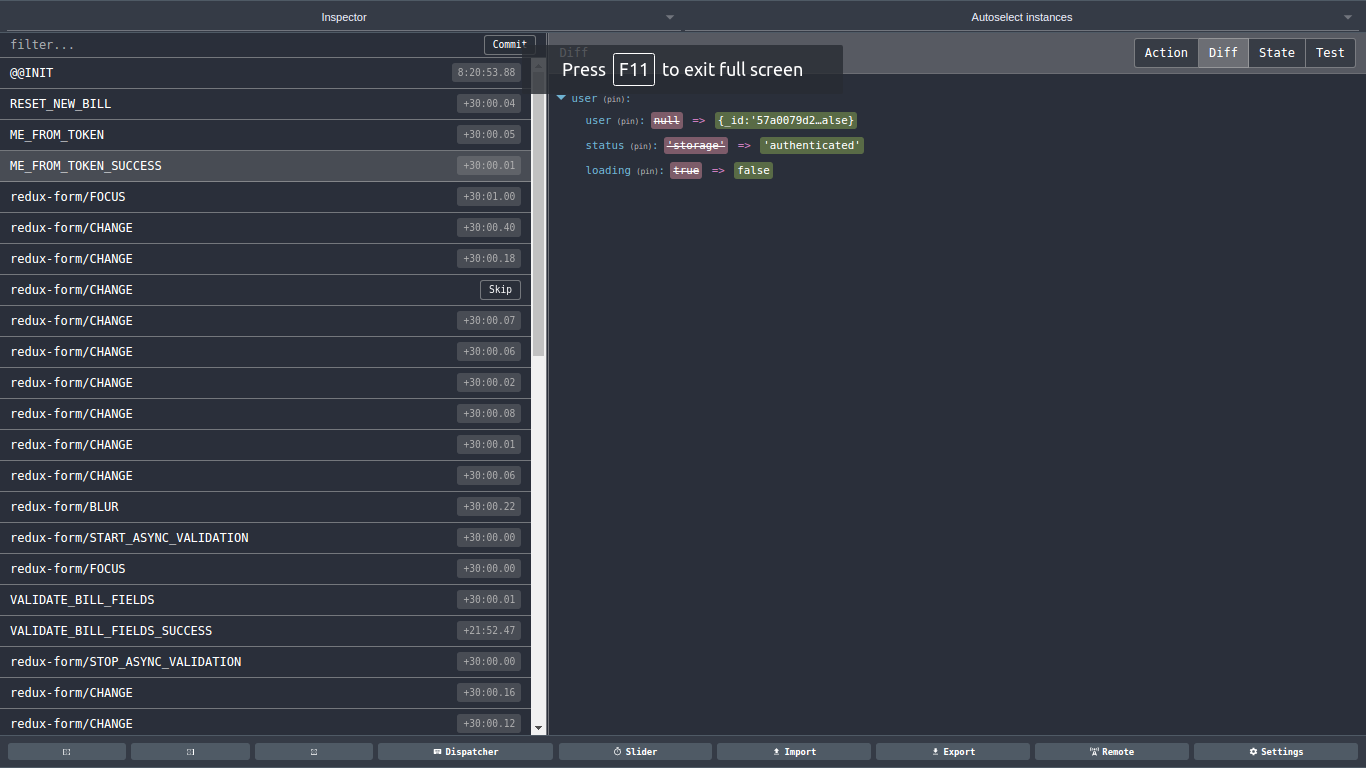Select the @@INIT action
This screenshot has width=1366, height=768.
[x=265, y=73]
